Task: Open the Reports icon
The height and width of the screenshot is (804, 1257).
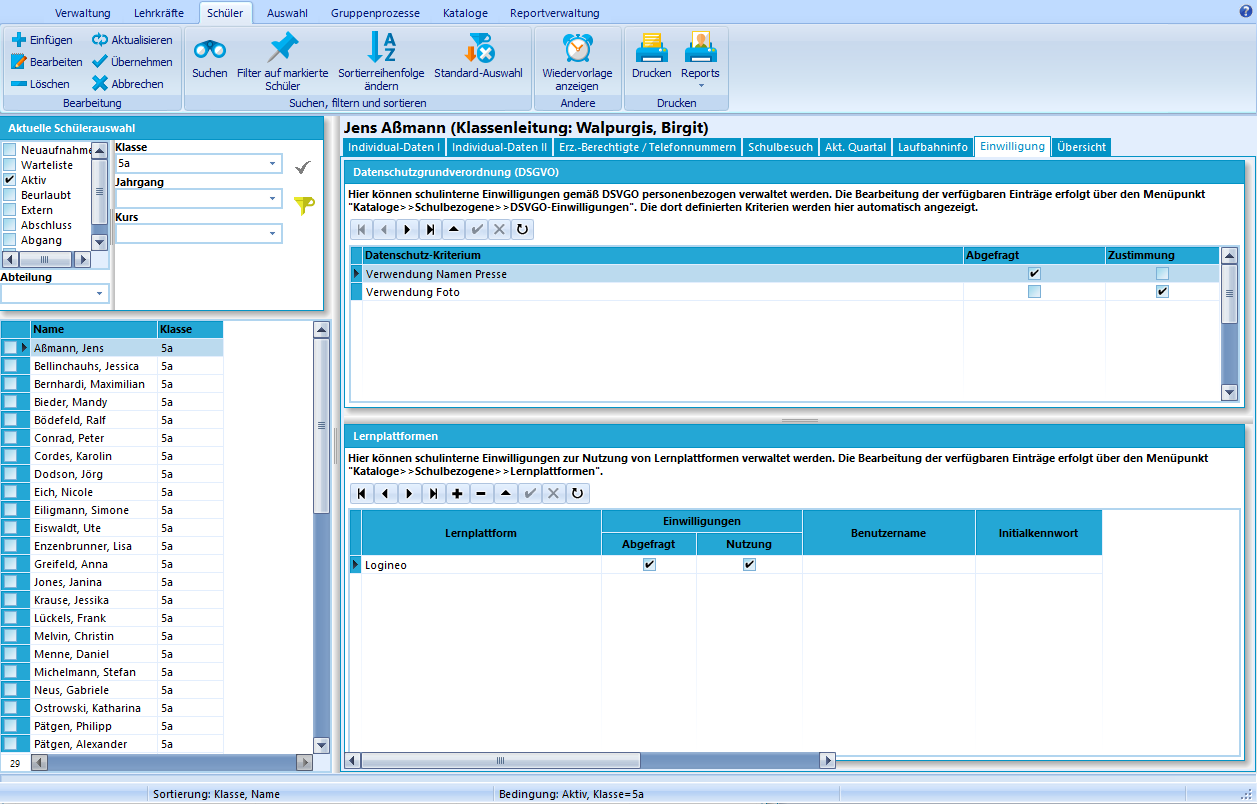Action: click(700, 47)
